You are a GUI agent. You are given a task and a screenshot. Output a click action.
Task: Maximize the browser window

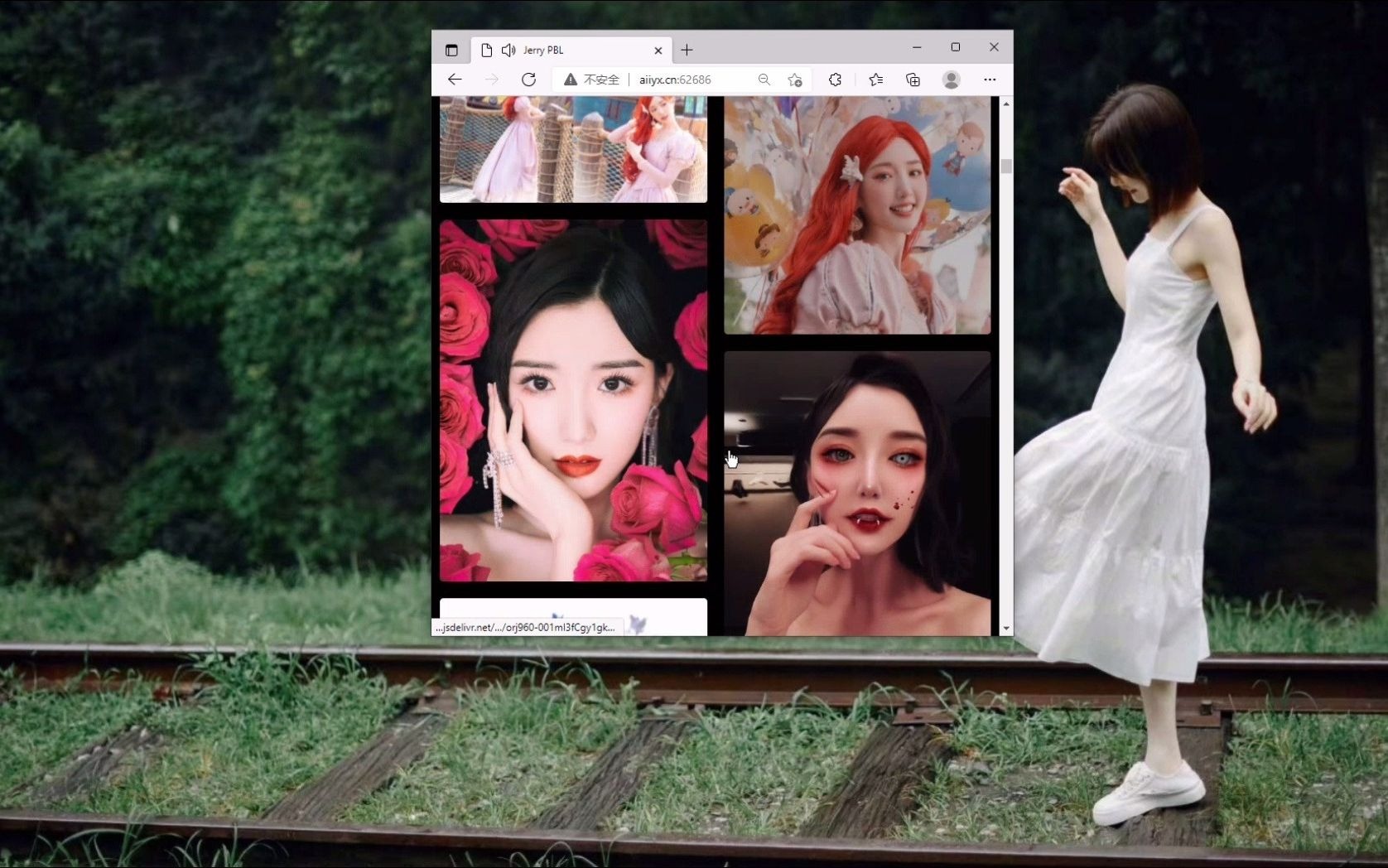955,47
